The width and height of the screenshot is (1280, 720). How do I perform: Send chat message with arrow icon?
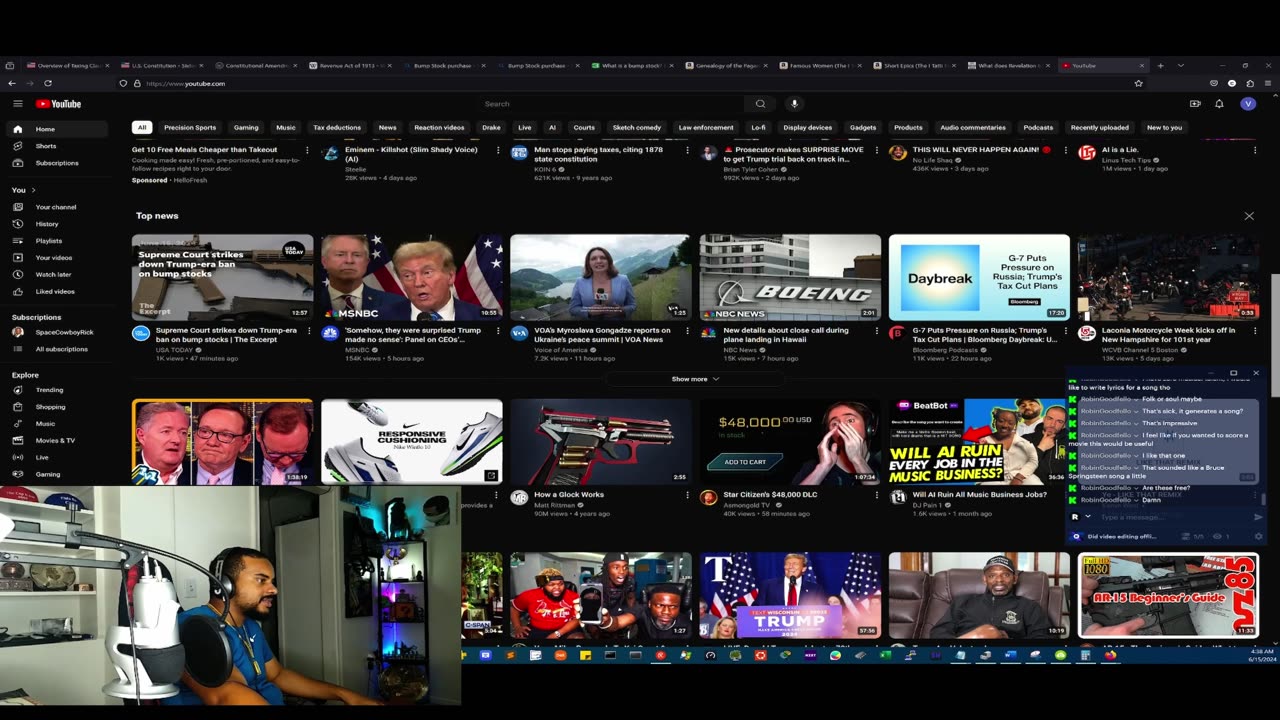1258,517
